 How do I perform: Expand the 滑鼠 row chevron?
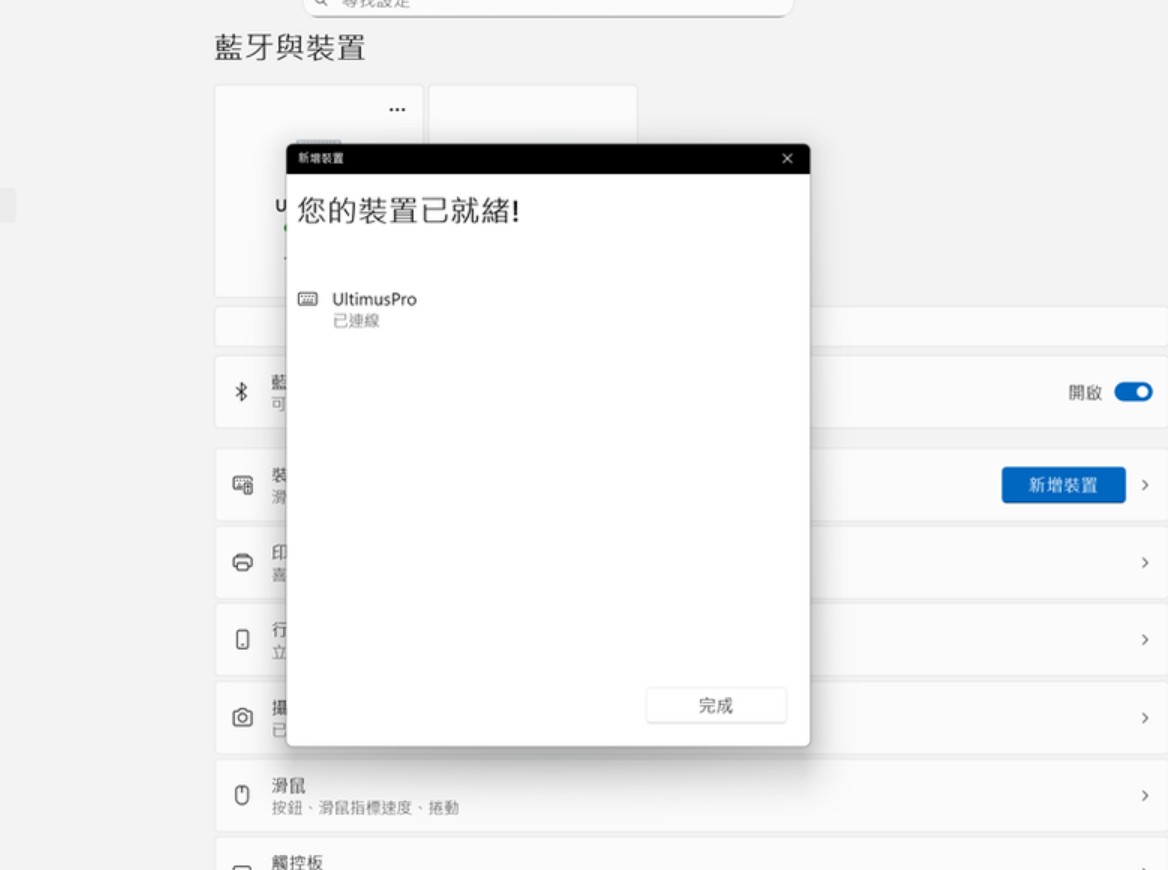click(x=1145, y=796)
